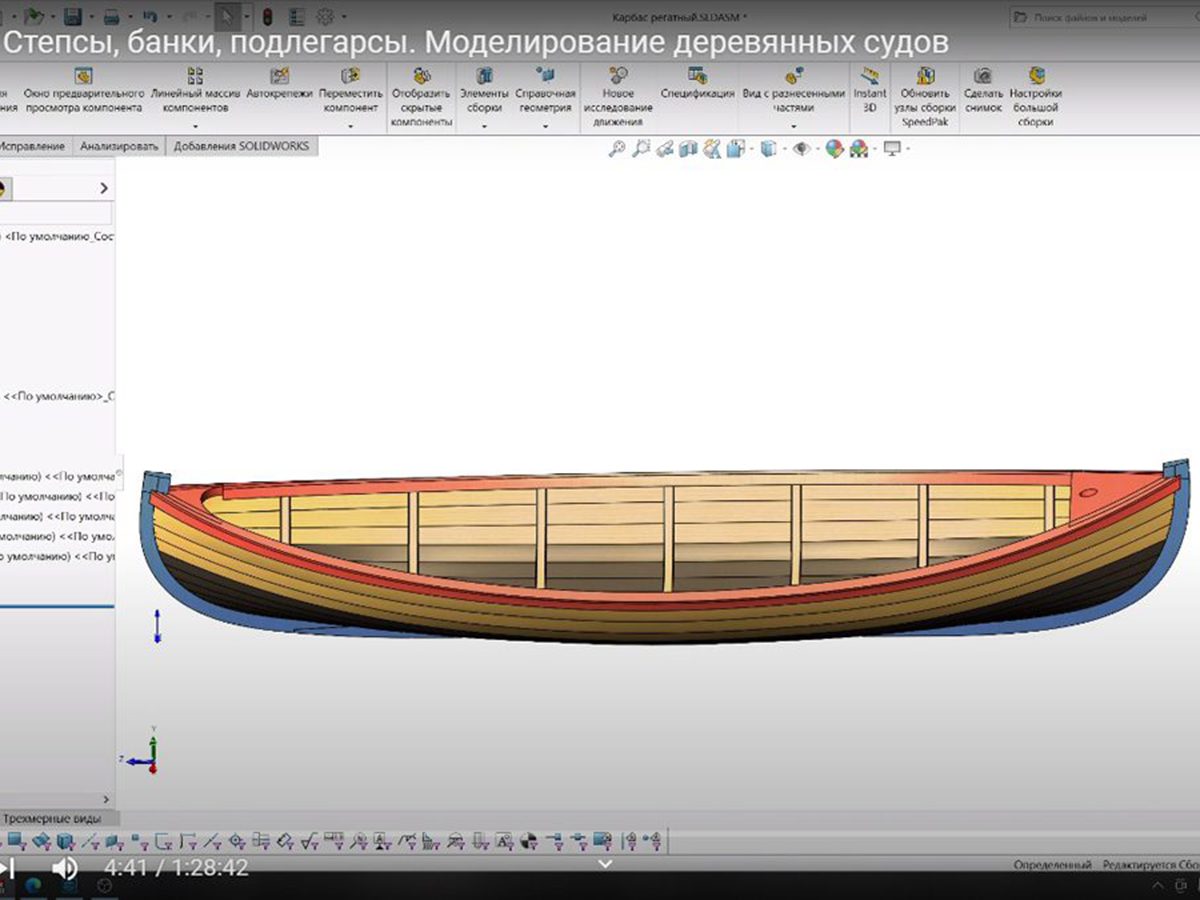Click the Bill of Materials (Спецификация) icon

click(697, 76)
